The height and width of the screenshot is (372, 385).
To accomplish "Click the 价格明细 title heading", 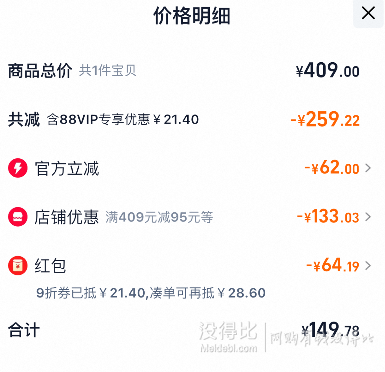I will pyautogui.click(x=192, y=15).
